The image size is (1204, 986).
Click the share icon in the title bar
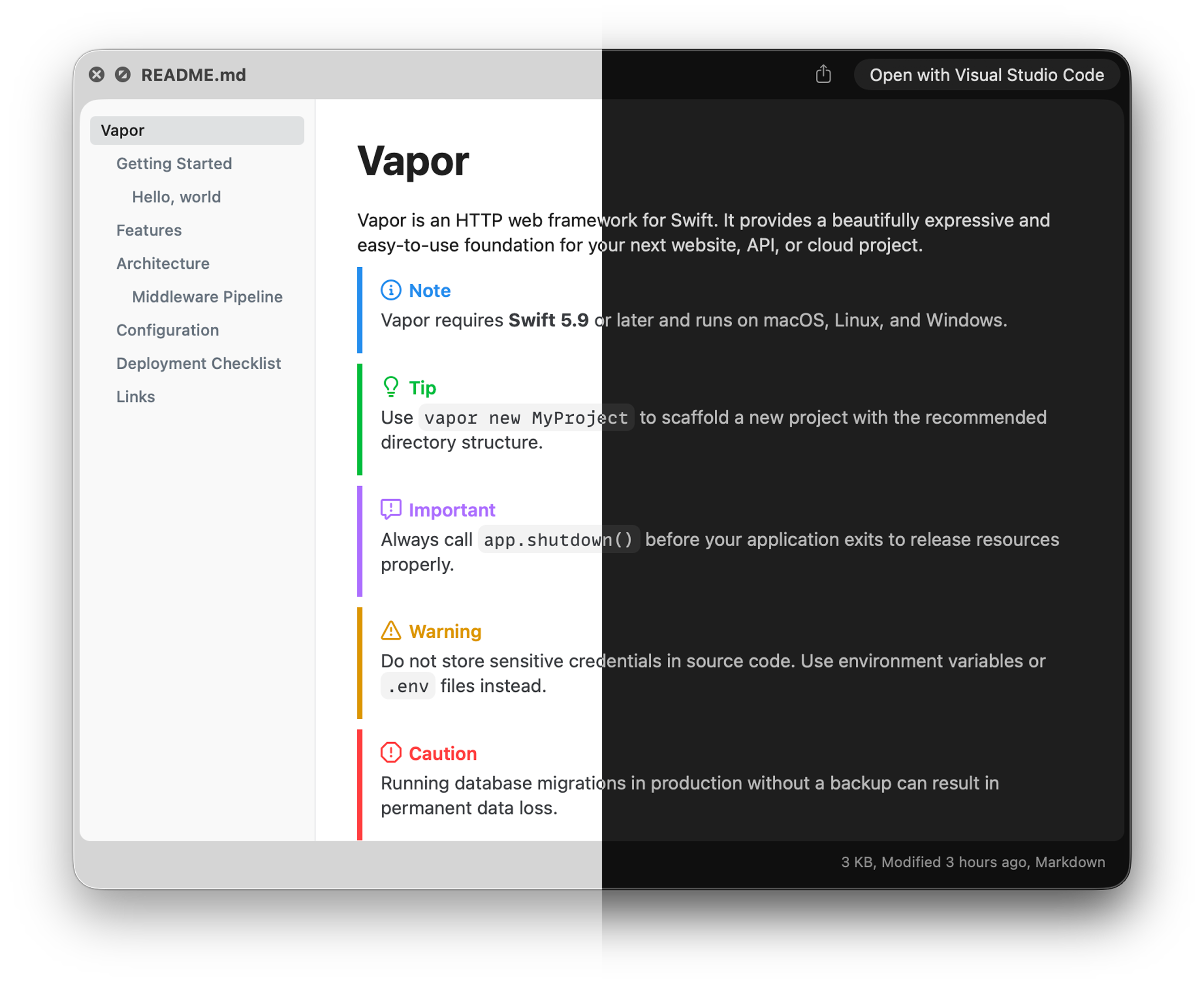824,74
